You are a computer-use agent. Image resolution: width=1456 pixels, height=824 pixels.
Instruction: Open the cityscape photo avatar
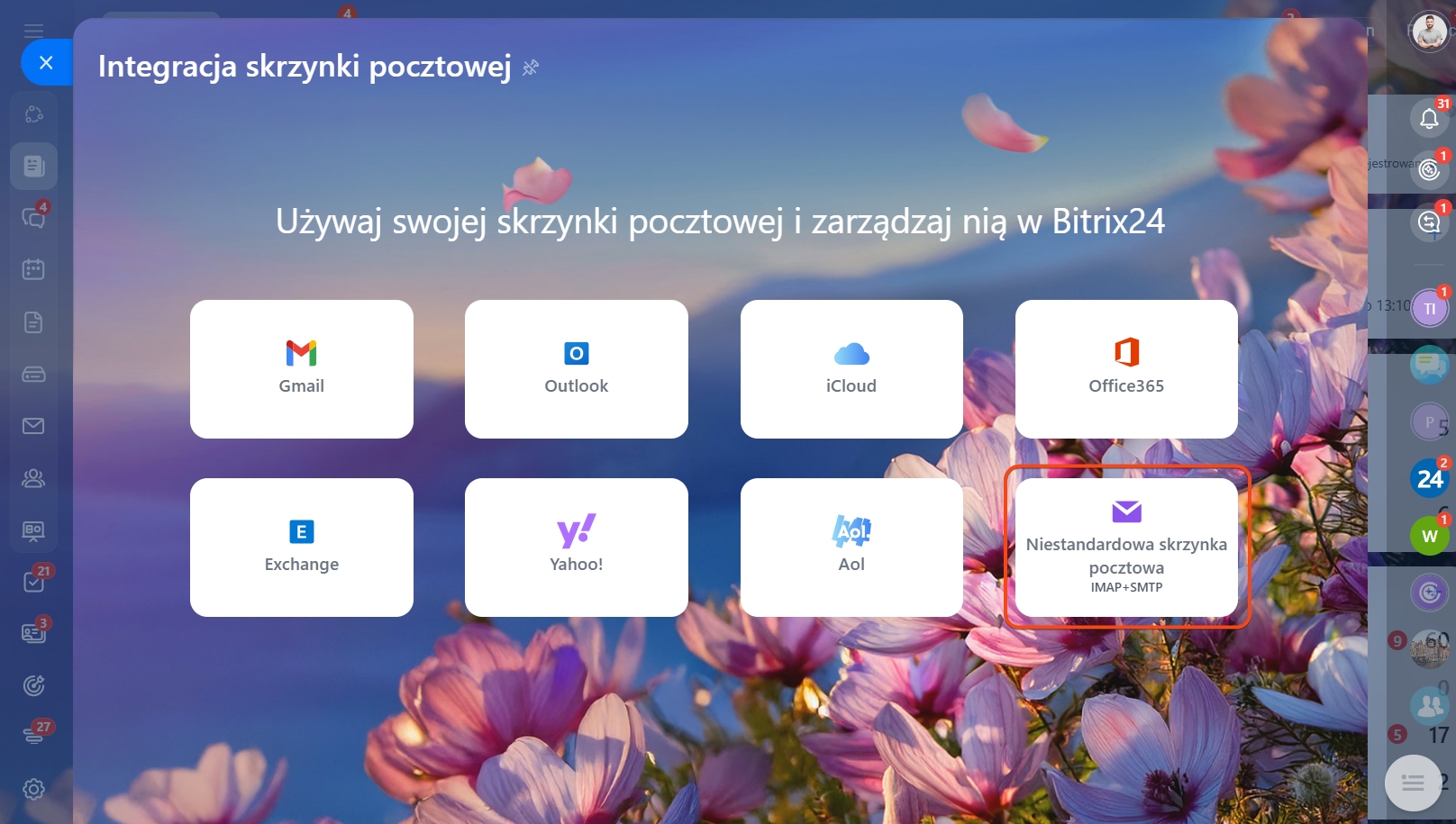(x=1429, y=648)
